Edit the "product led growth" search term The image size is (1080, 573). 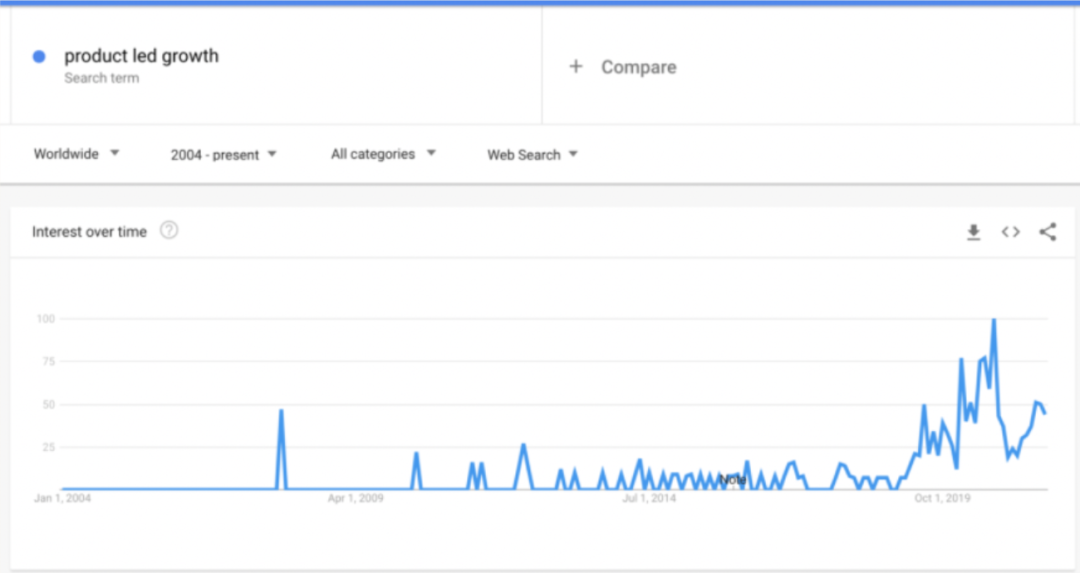click(141, 56)
